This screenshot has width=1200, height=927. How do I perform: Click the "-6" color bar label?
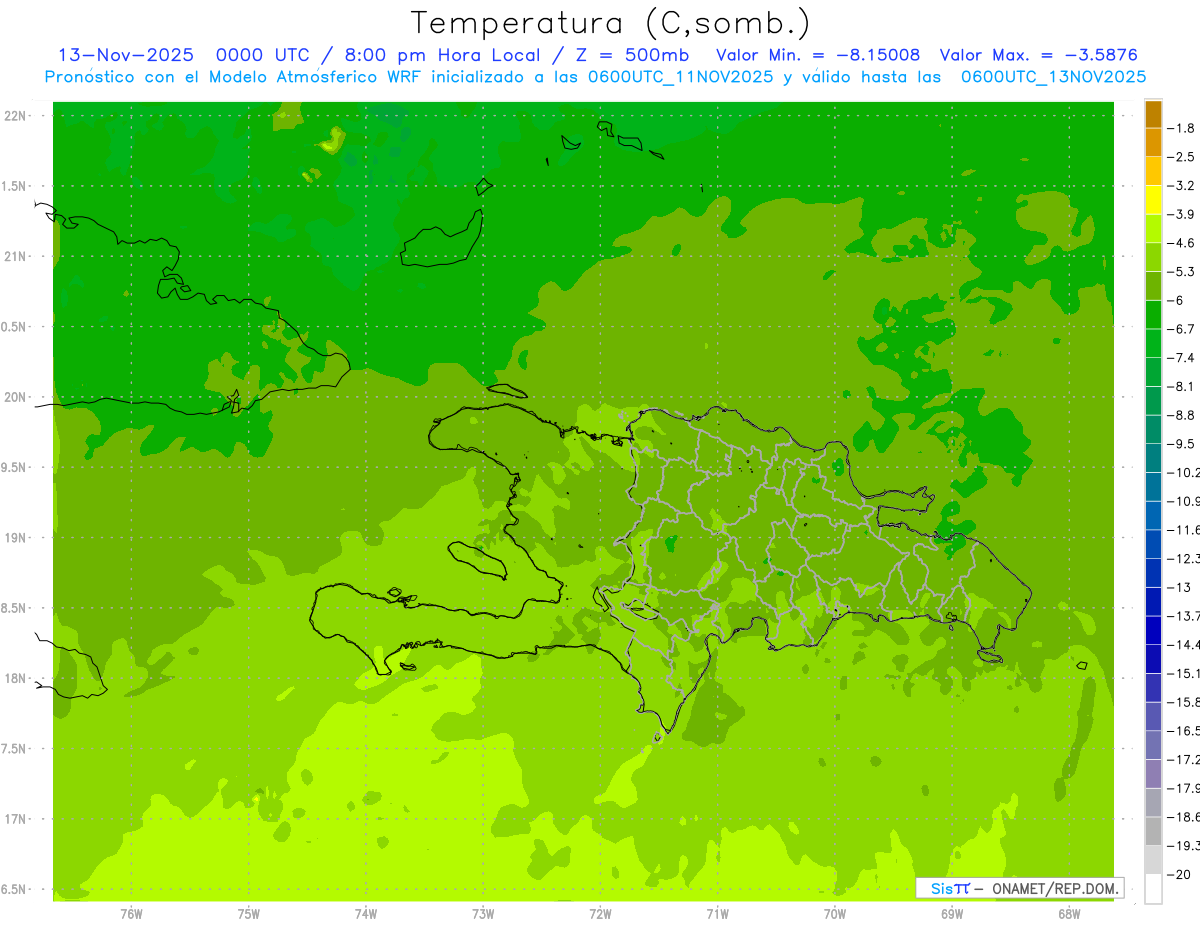pyautogui.click(x=1177, y=300)
